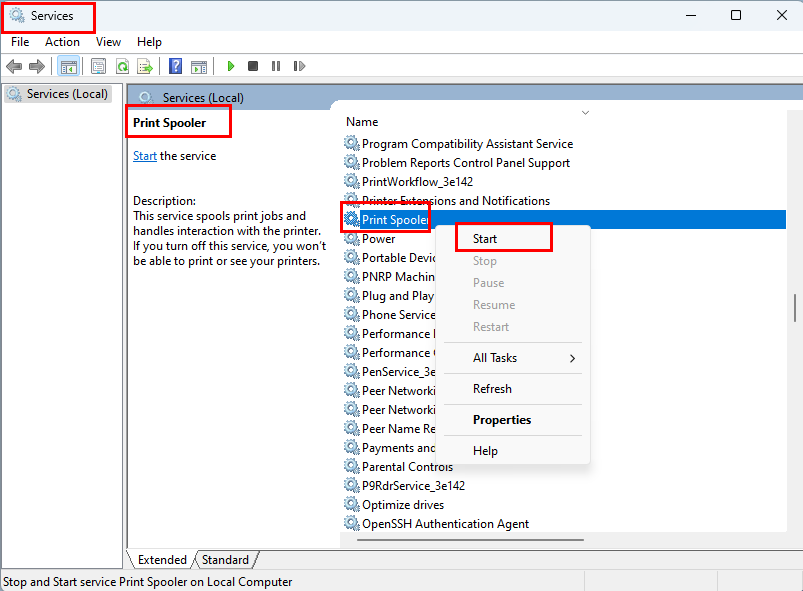The height and width of the screenshot is (591, 803).
Task: Click gear icon next to Problem Reports Control Panel Support
Action: 351,162
